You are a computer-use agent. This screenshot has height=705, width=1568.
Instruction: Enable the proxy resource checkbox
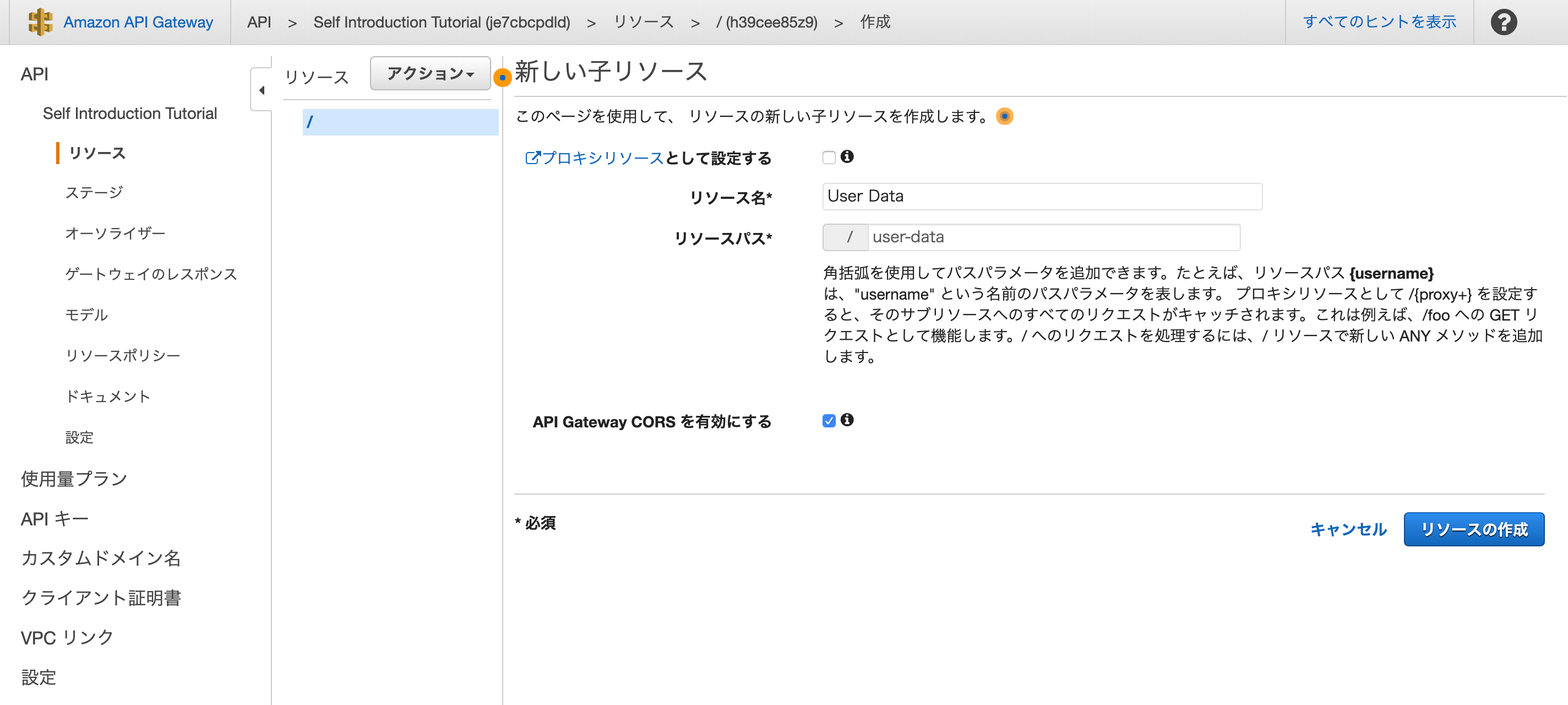pos(829,158)
